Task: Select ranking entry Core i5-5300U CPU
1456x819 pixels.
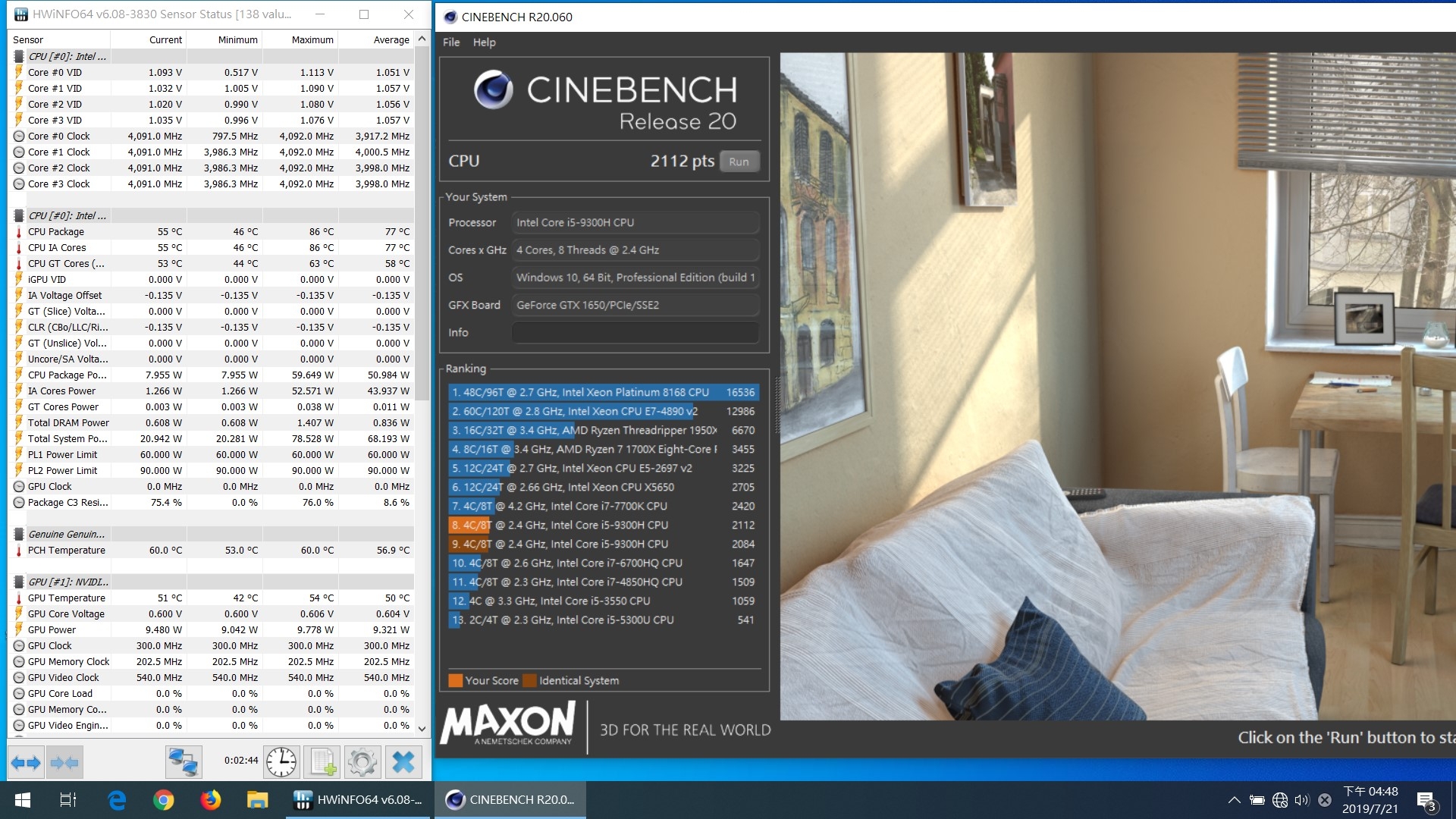Action: click(x=603, y=620)
